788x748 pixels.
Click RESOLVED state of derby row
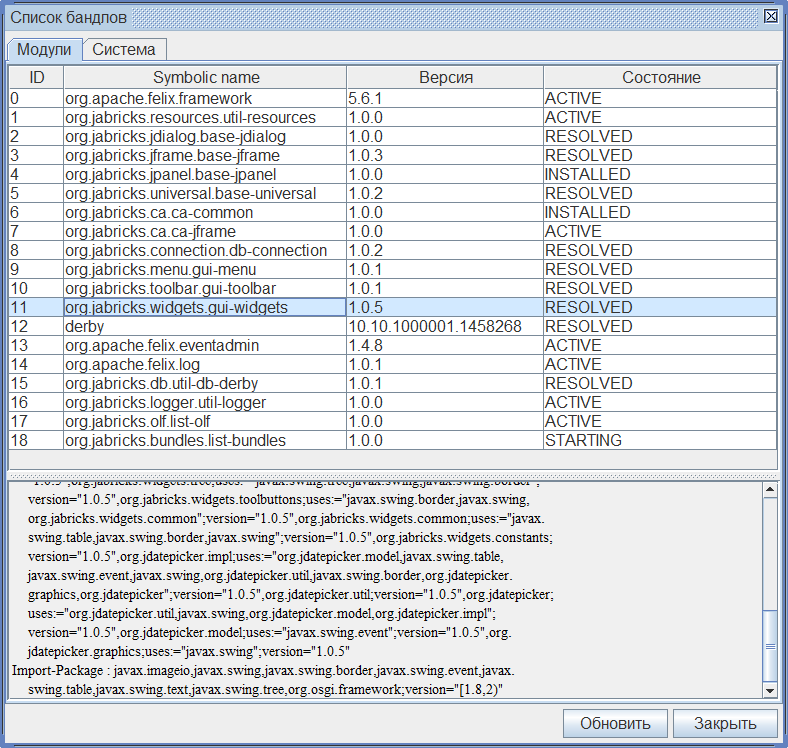[x=660, y=326]
